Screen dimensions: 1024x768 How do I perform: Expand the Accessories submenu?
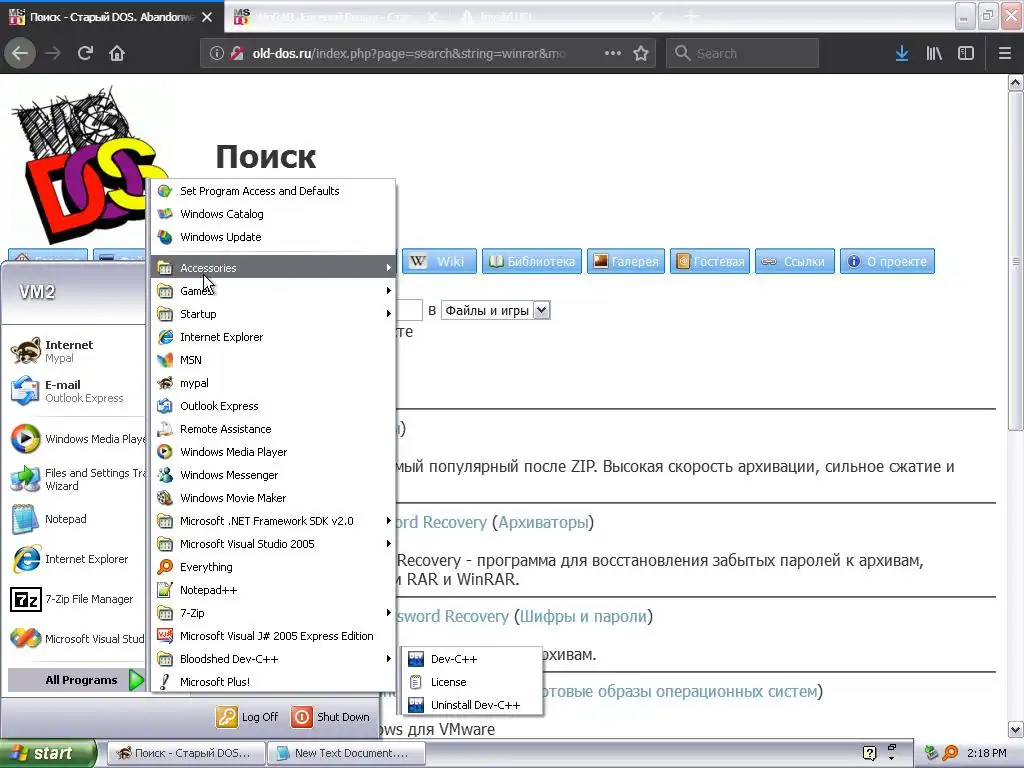(273, 267)
